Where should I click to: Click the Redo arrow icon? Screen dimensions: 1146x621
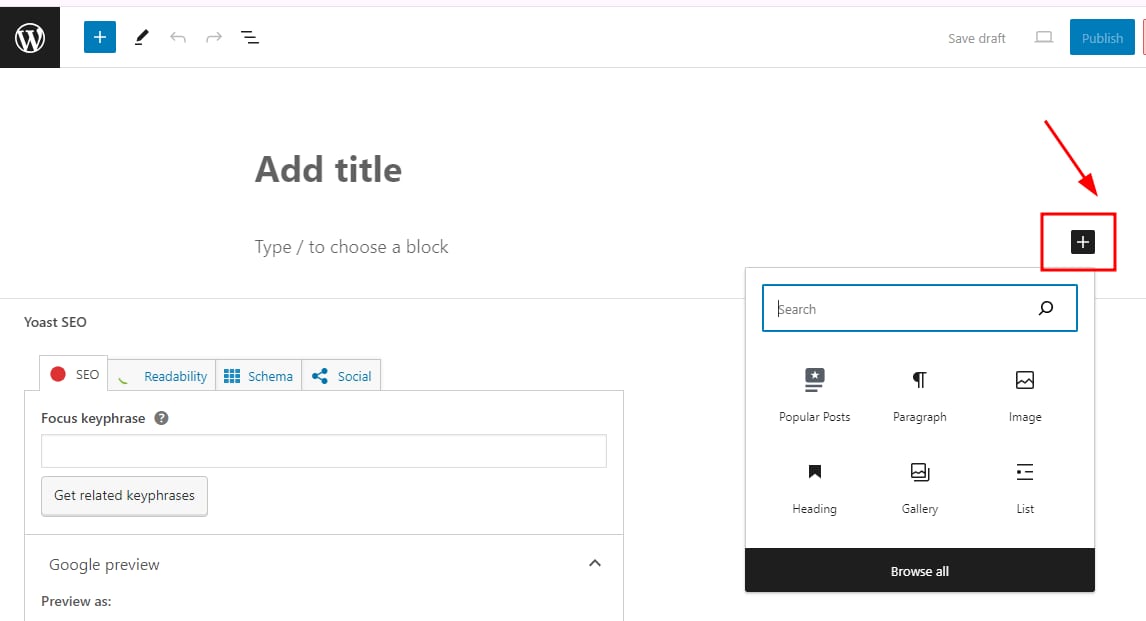click(213, 38)
